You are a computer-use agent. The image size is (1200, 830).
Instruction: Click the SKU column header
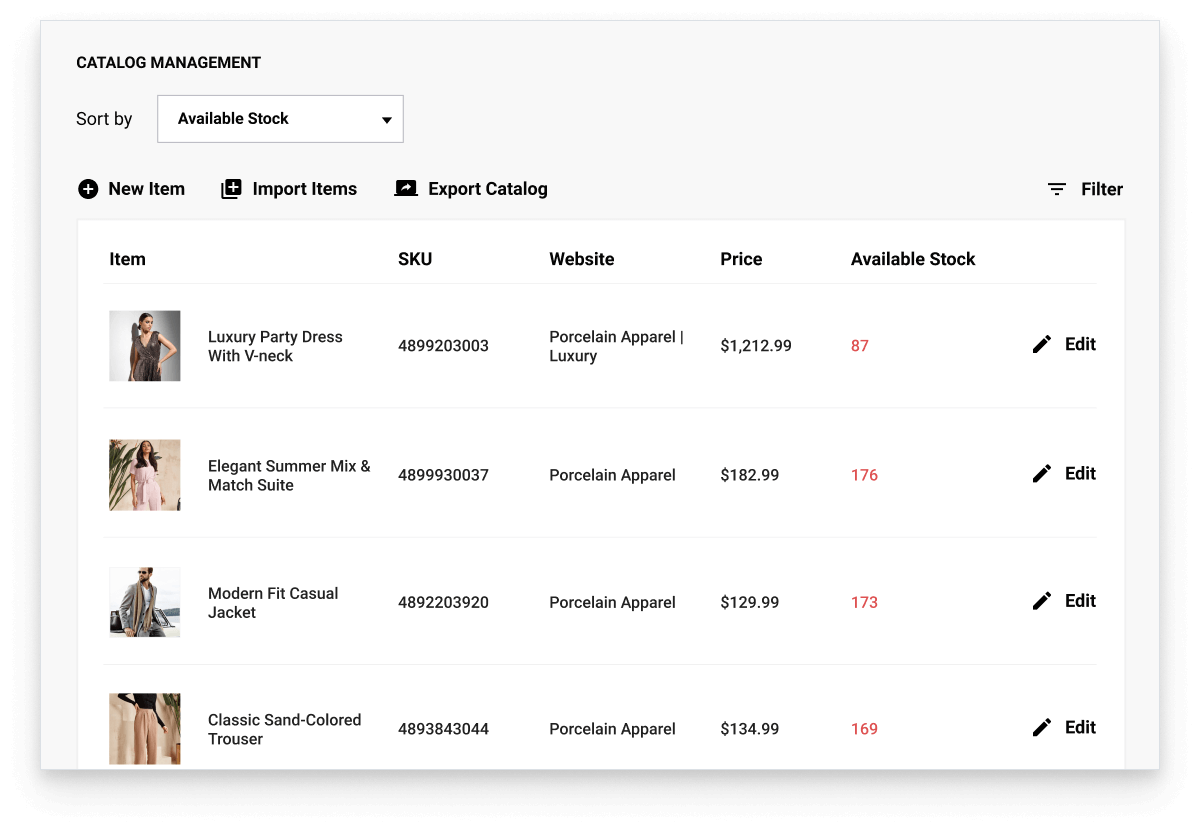pyautogui.click(x=415, y=259)
